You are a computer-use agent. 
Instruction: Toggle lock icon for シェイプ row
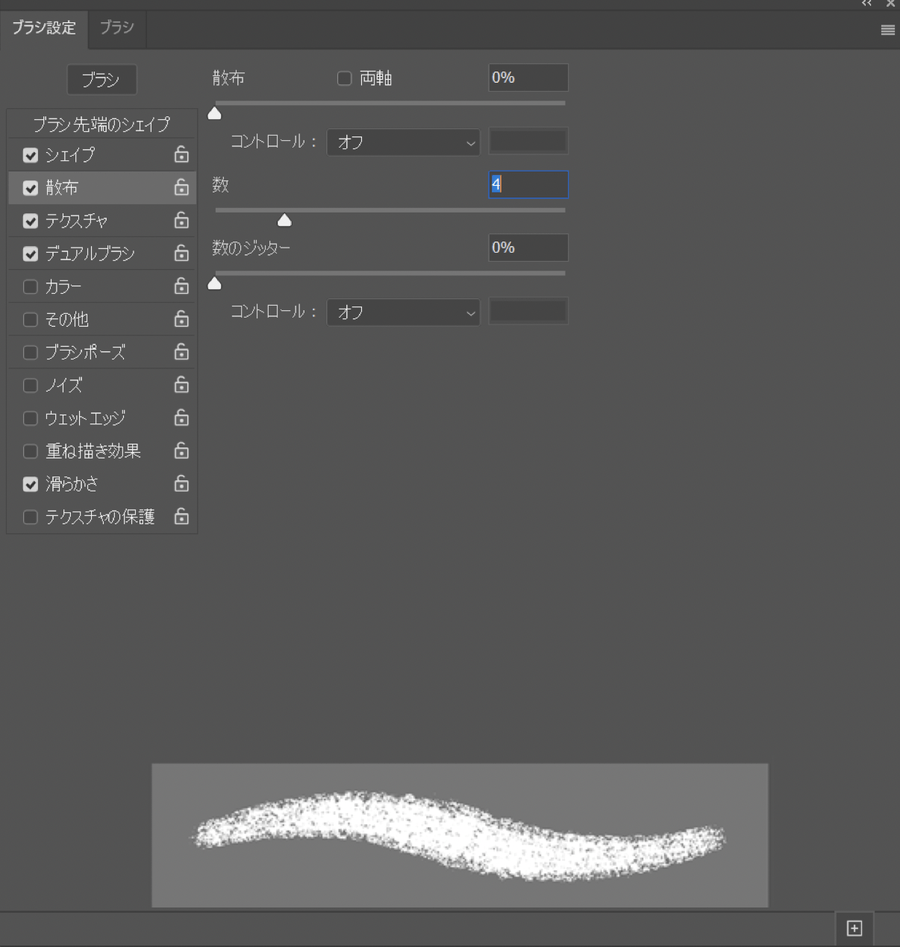181,155
